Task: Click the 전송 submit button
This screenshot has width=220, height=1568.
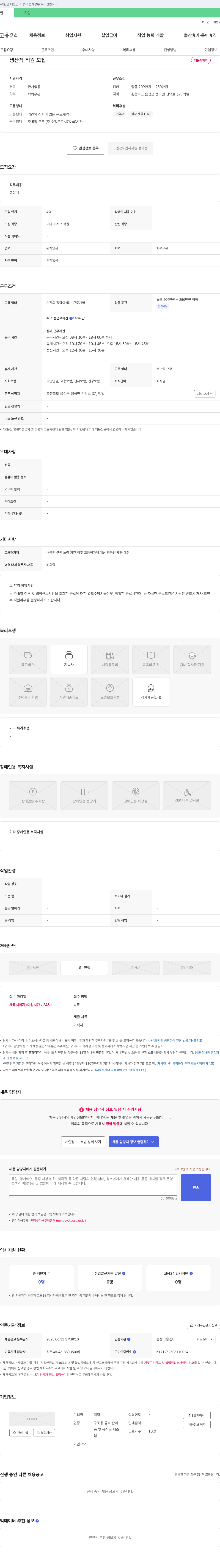Action: pos(196,1188)
